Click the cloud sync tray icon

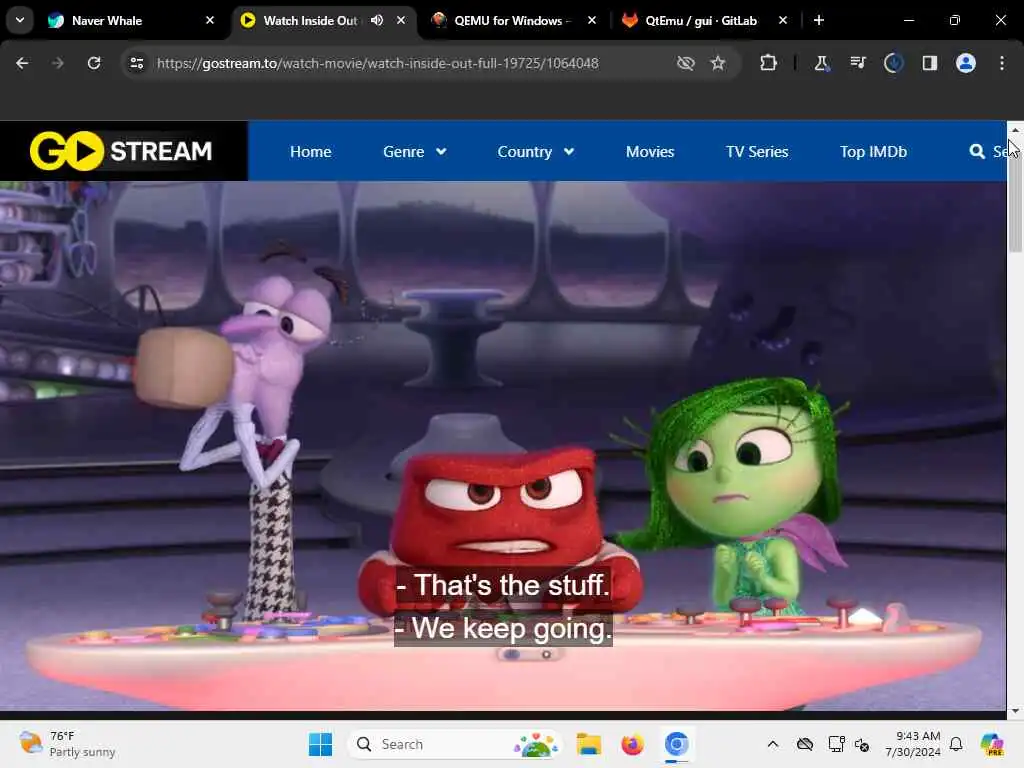pos(805,744)
